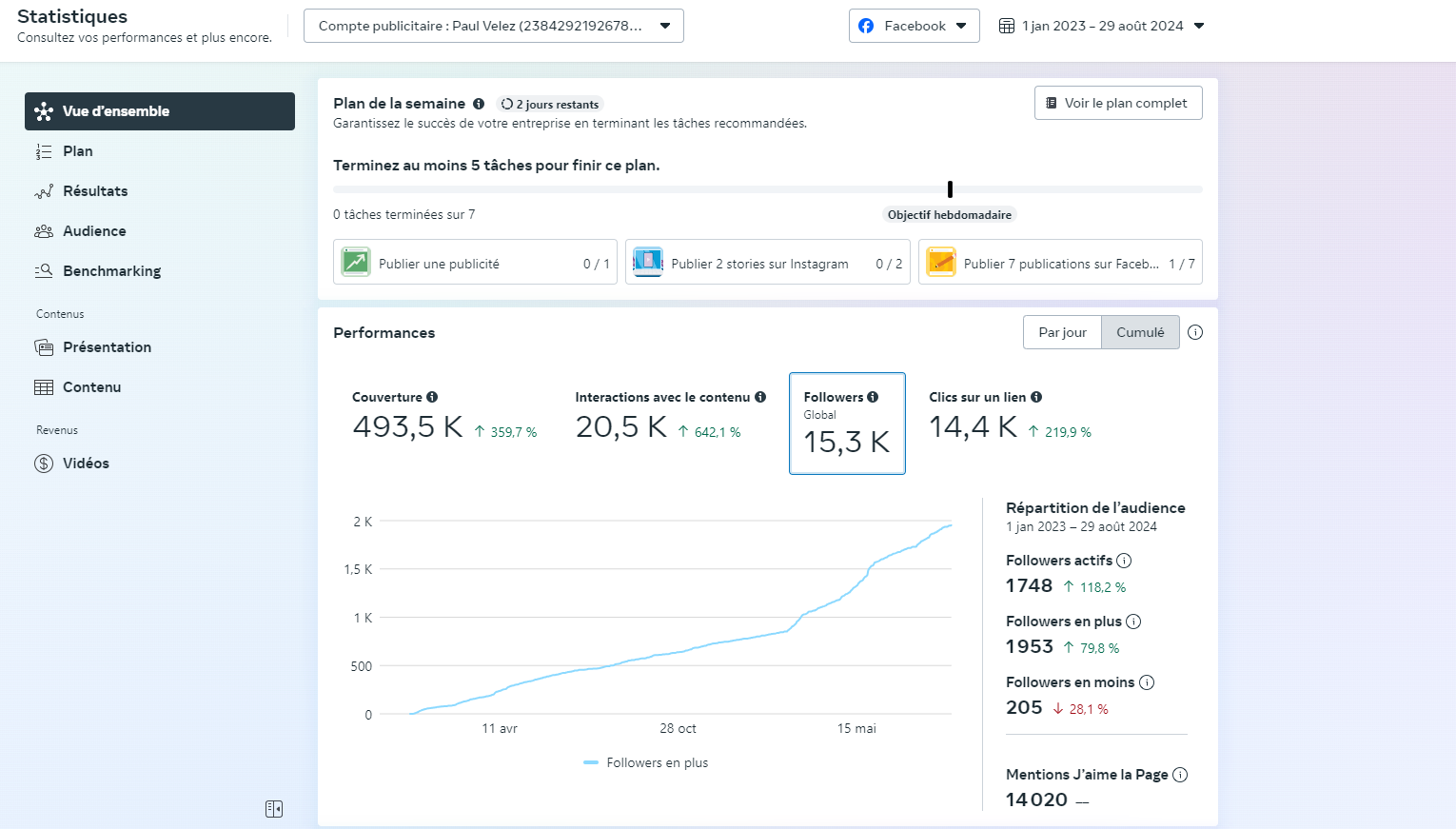Click the 1748 Followers actifs value

pos(1030,585)
